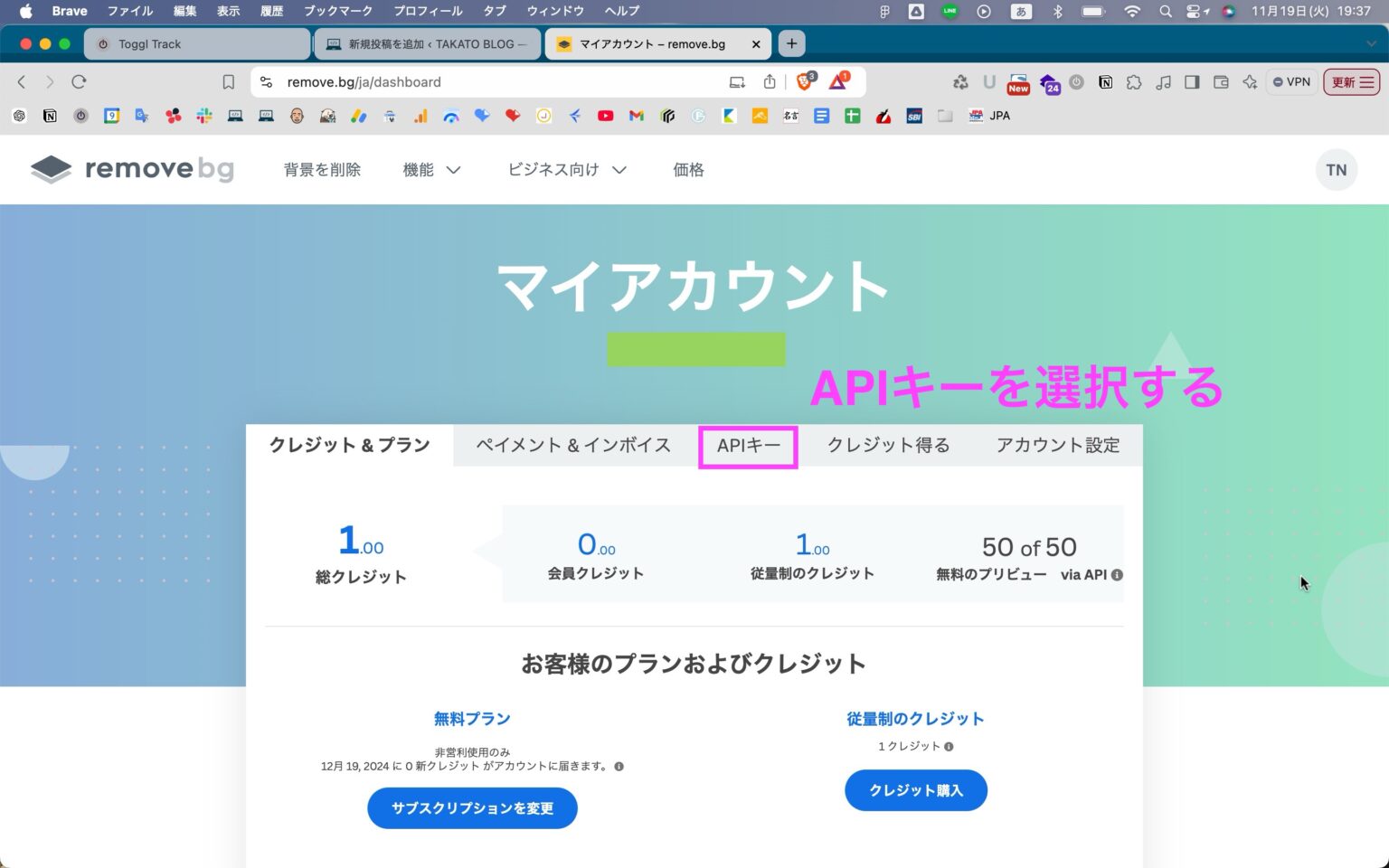Switch to the APIキー tab
Viewport: 1389px width, 868px height.
tap(747, 445)
